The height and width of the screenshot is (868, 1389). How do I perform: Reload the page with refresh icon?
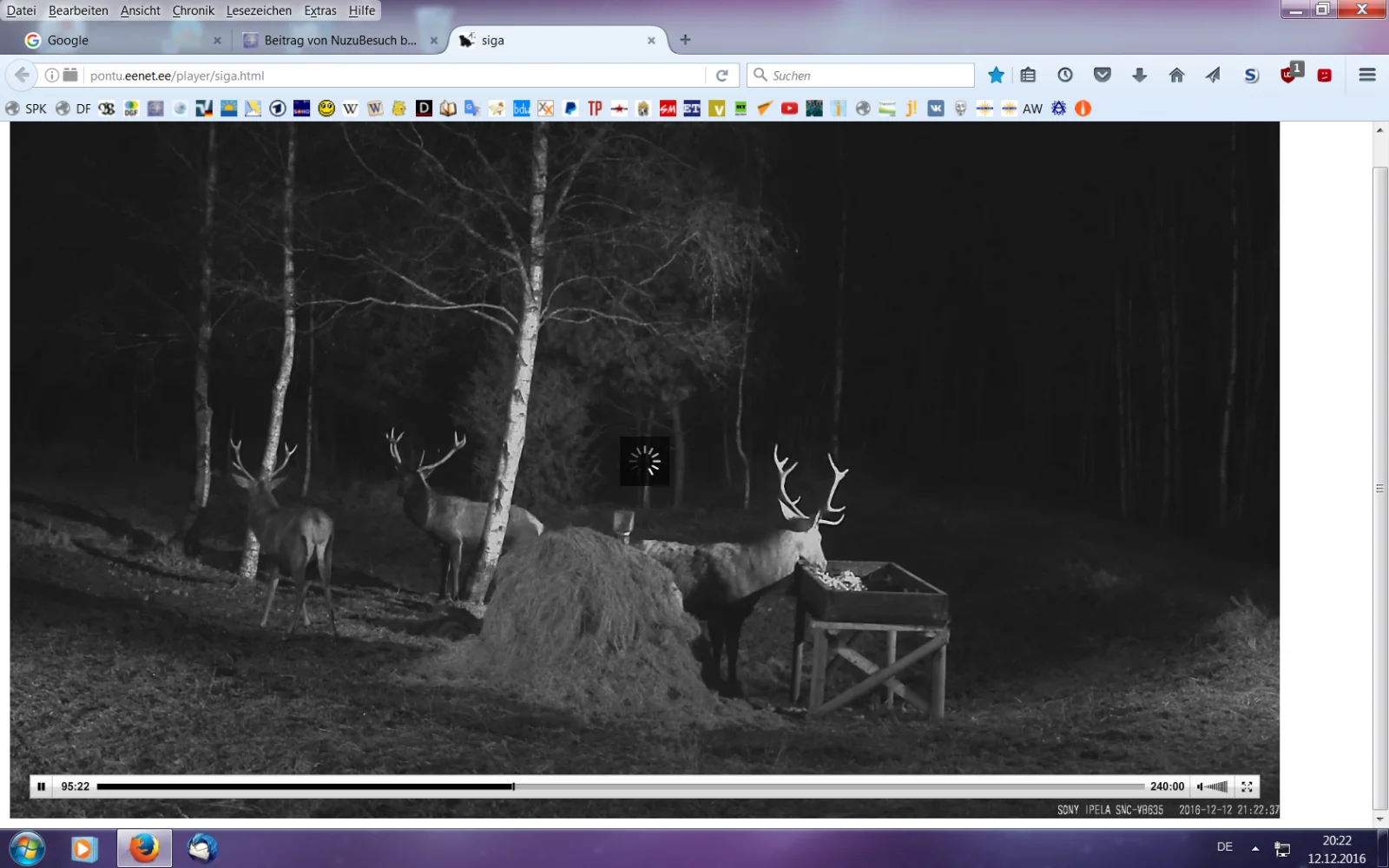[721, 76]
